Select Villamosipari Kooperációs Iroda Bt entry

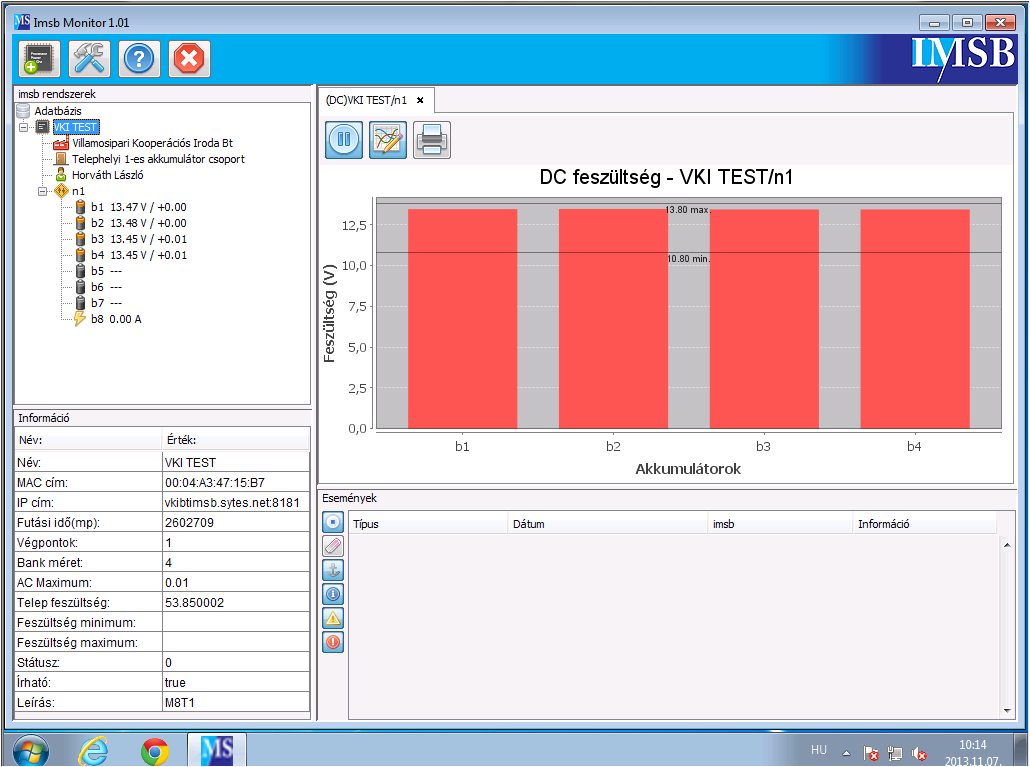click(x=152, y=143)
